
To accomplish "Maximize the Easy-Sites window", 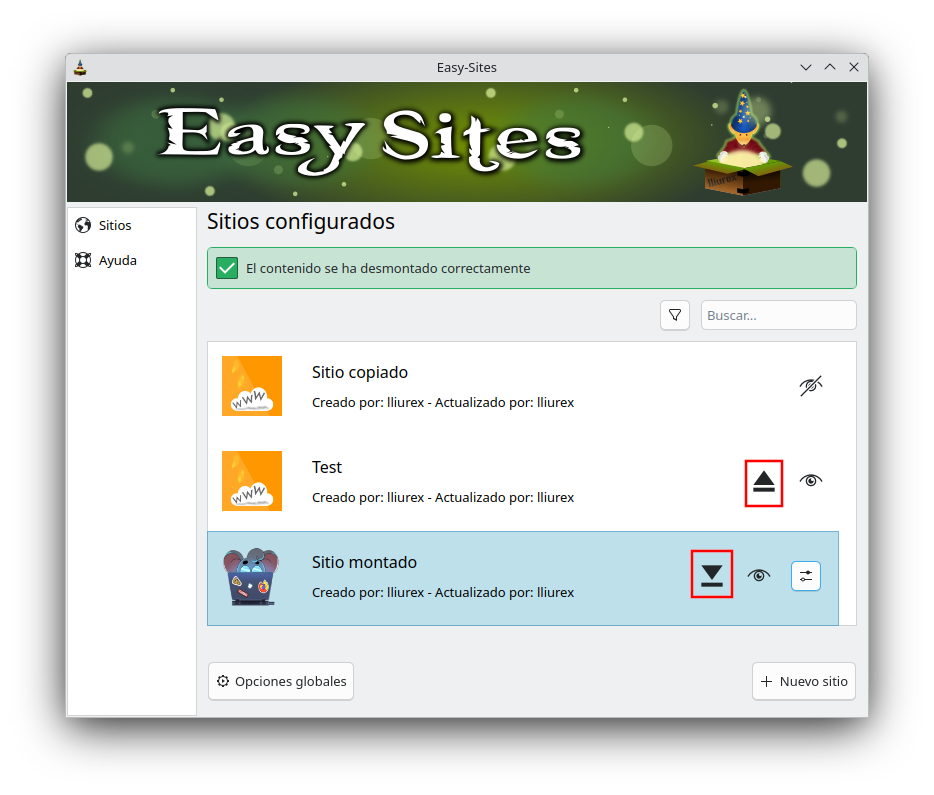I will click(830, 68).
